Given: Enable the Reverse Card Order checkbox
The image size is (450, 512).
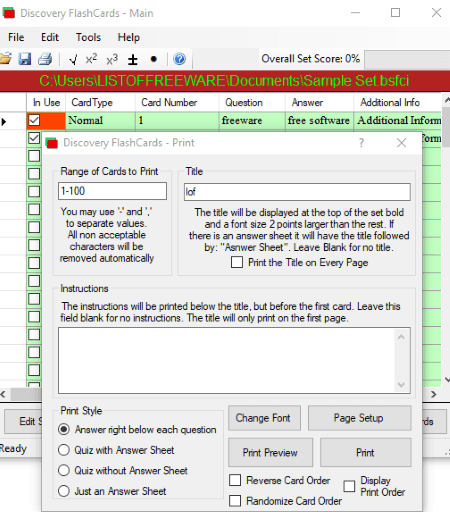Looking at the screenshot, I should [x=235, y=480].
